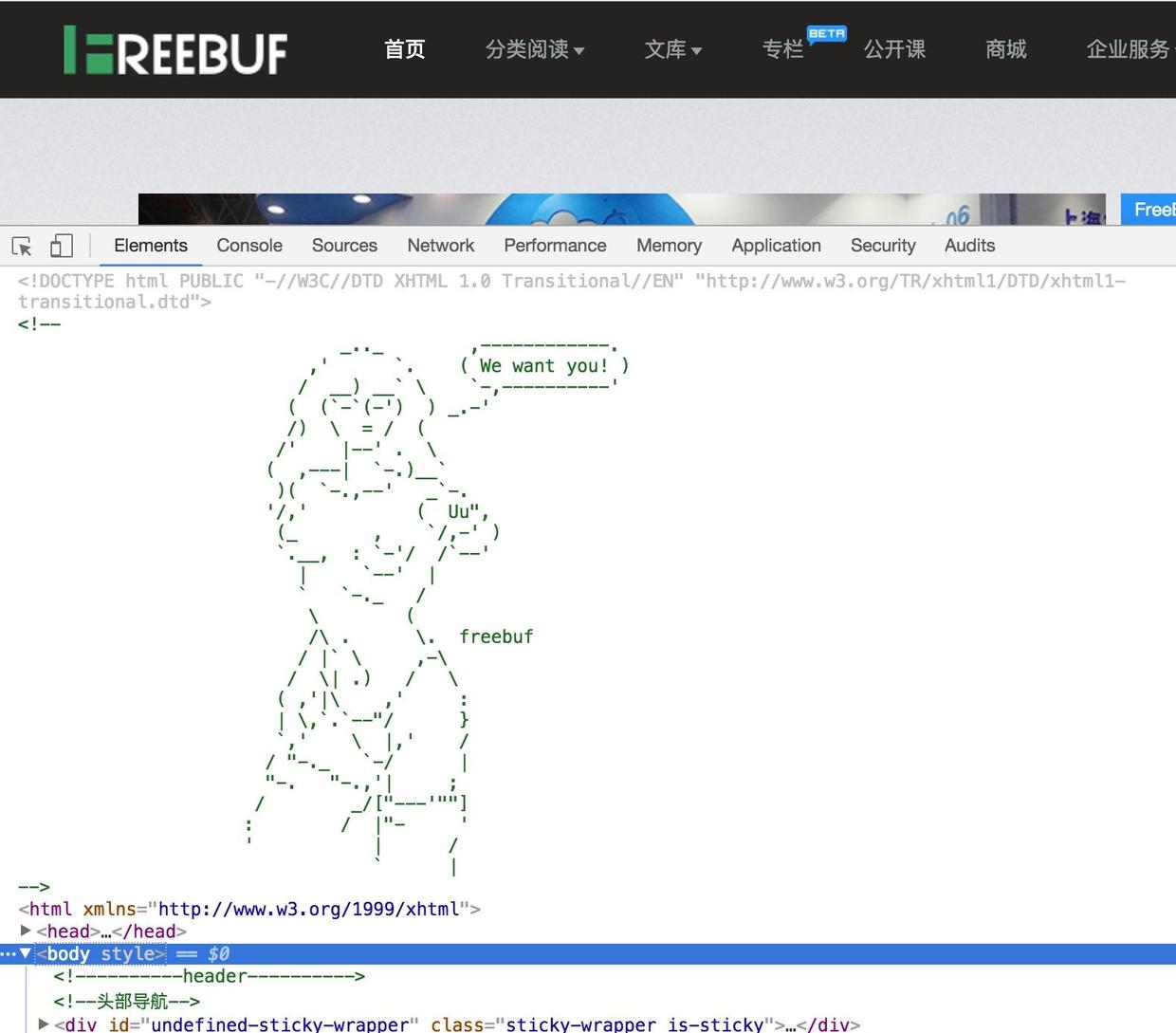Click the BETA badge next to 专栏

[x=827, y=34]
